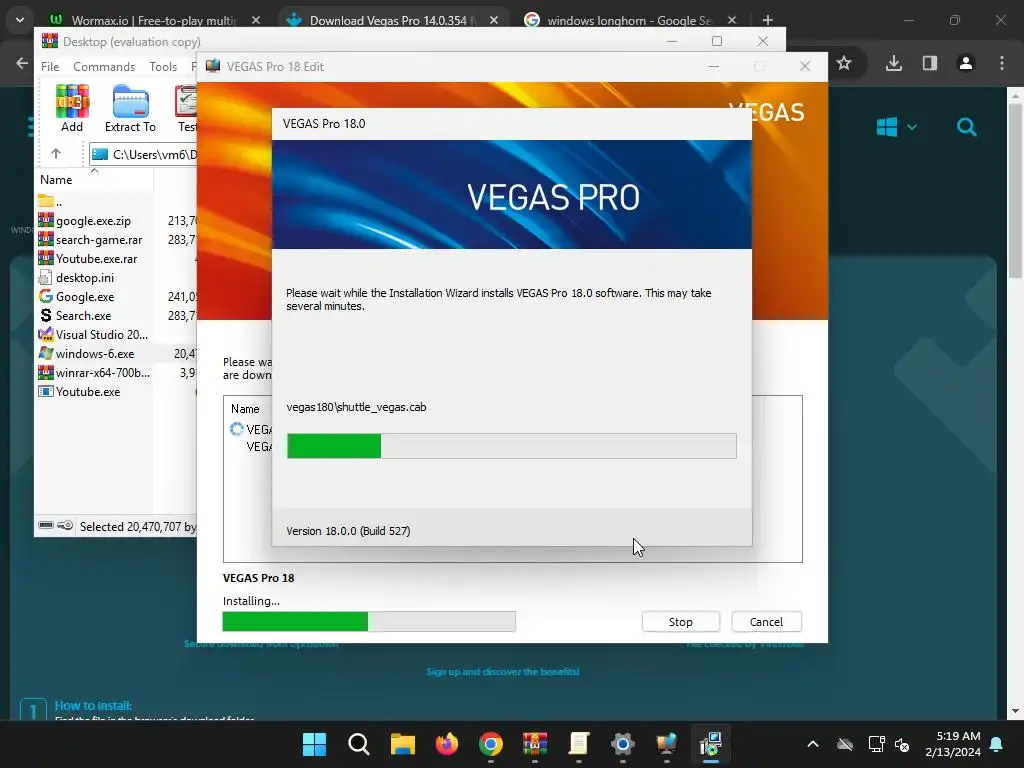Open Chrome from taskbar
The width and height of the screenshot is (1024, 768).
(x=490, y=744)
